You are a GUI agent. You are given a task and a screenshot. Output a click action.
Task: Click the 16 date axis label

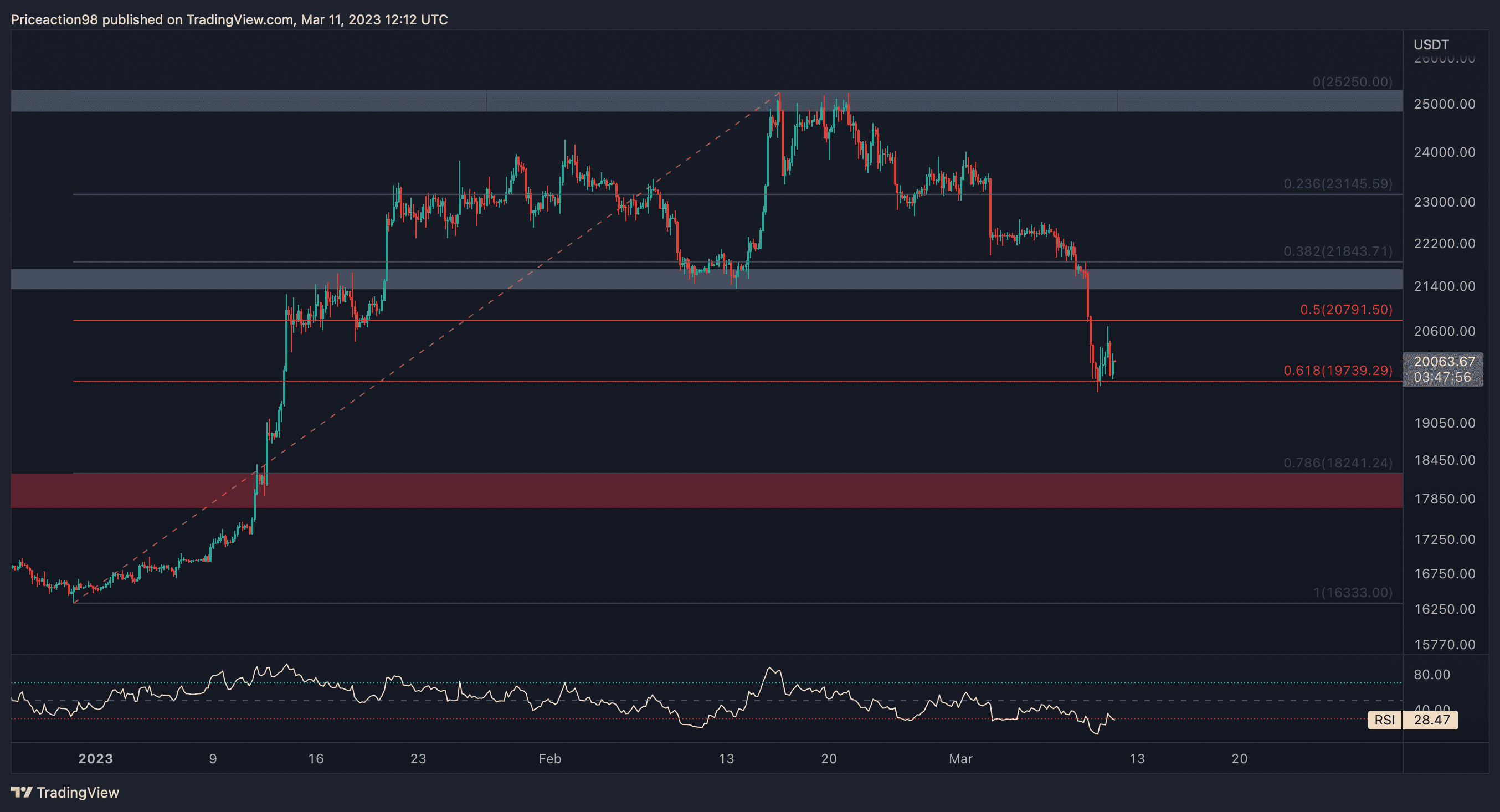316,758
